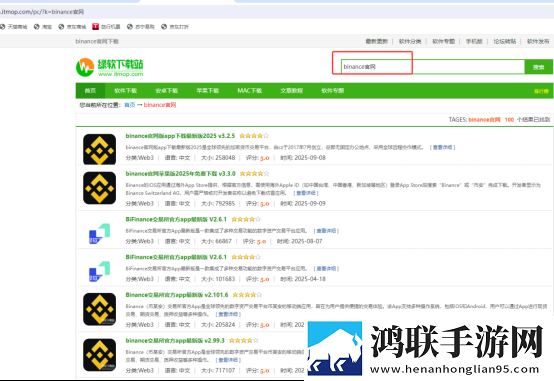Click the Binance app icon for v3.3.0
This screenshot has height=381, width=554.
(100, 188)
